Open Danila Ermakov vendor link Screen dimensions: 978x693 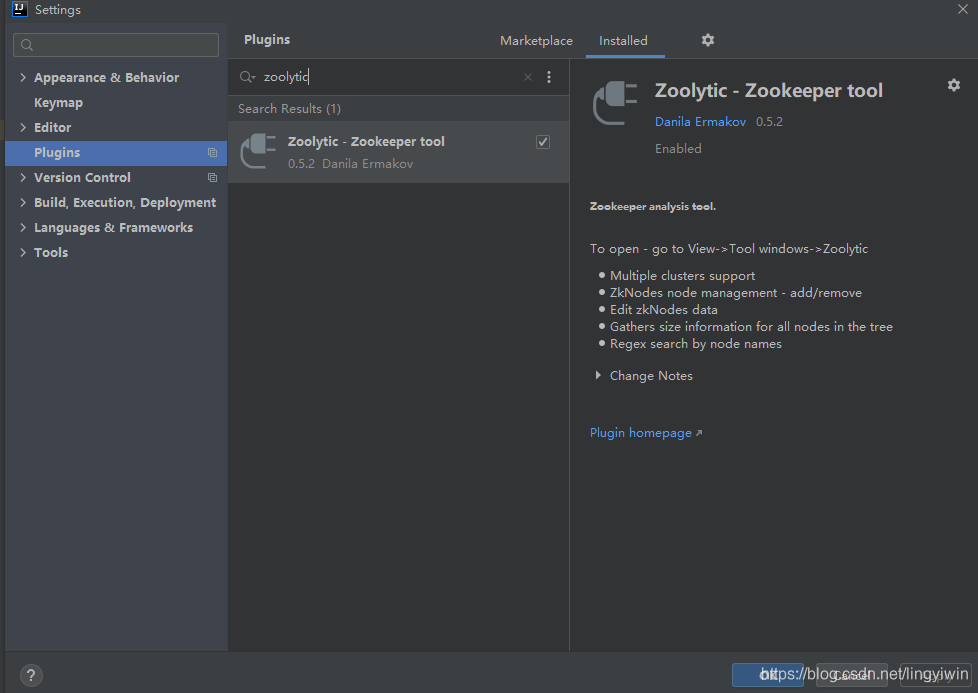(700, 122)
